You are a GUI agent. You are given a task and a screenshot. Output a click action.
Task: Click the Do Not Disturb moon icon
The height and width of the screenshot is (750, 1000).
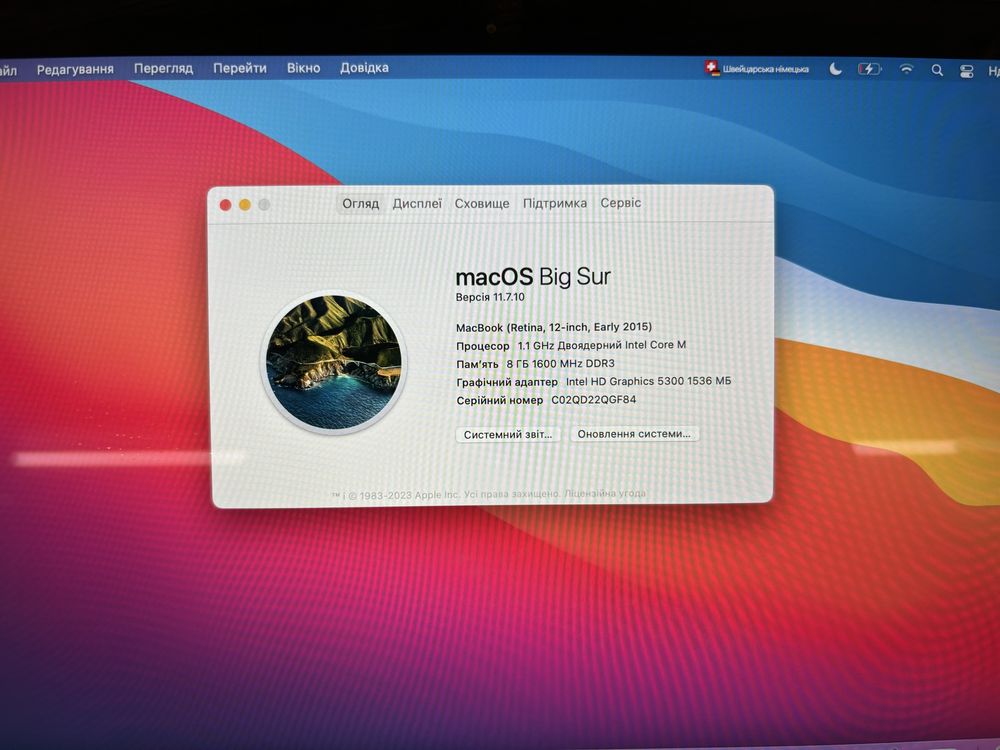[835, 69]
